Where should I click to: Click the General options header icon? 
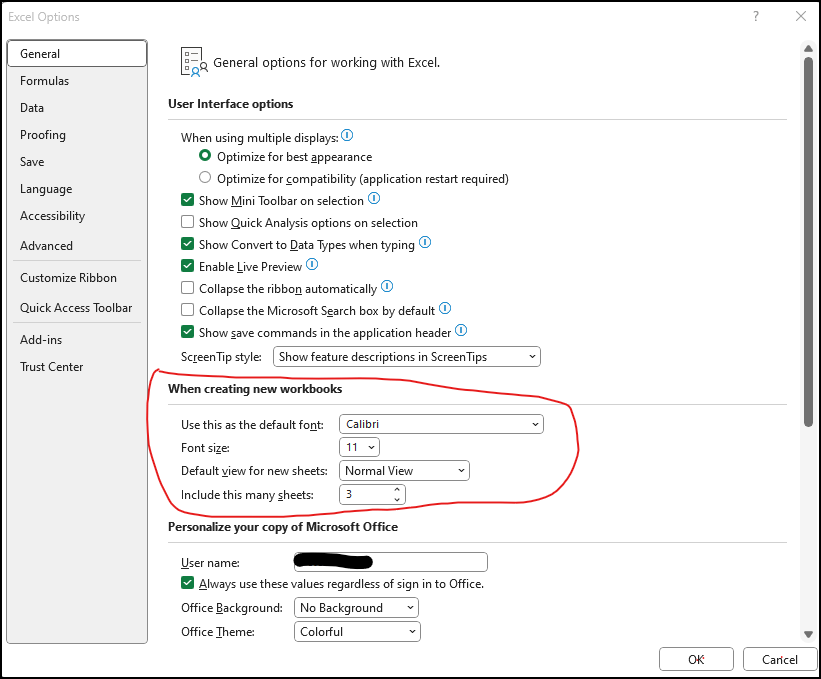coord(194,62)
